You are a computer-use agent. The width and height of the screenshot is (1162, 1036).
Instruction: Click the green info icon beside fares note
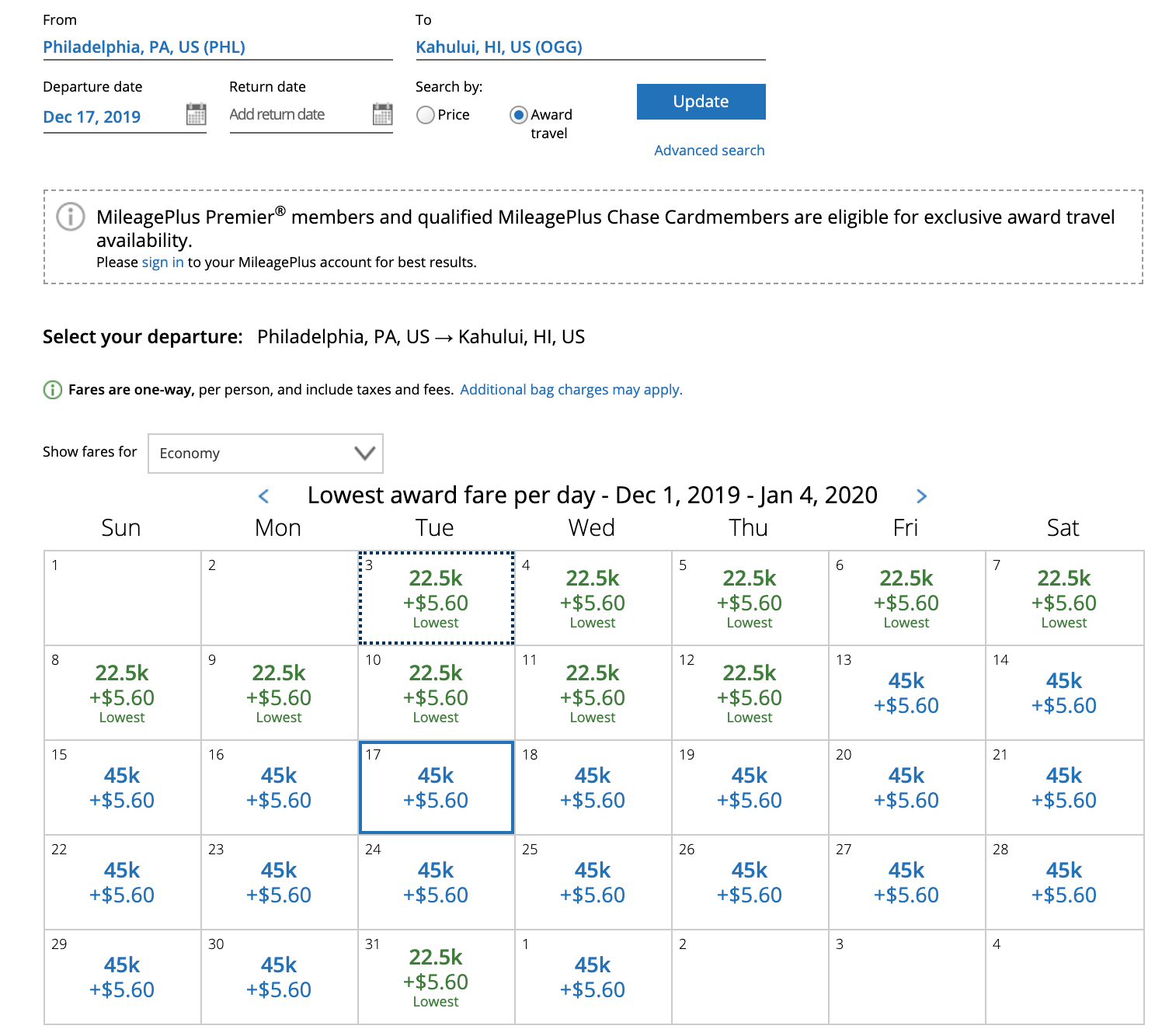[x=52, y=390]
